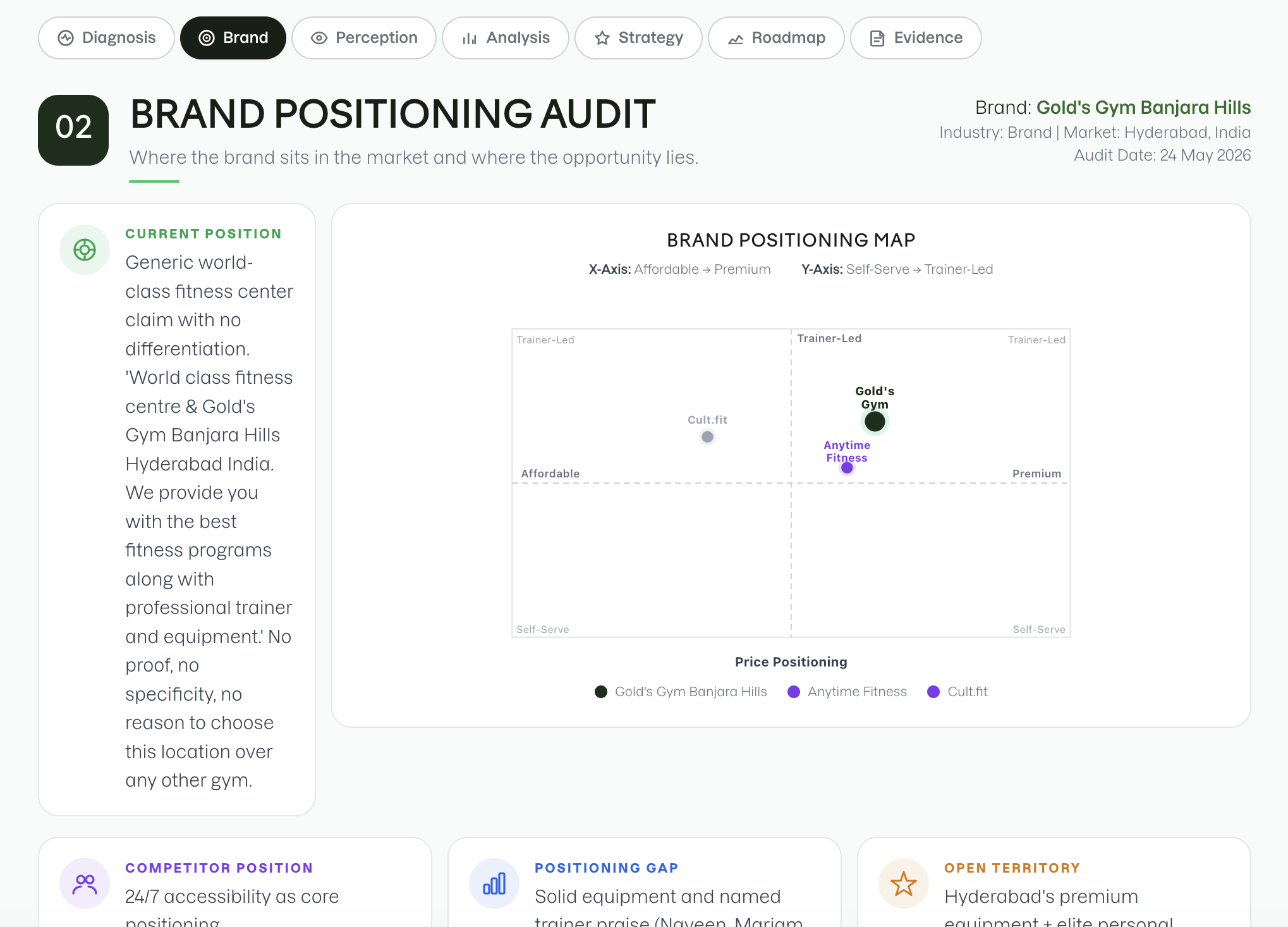This screenshot has height=927, width=1288.
Task: Click the Affordable axis label on the map
Action: (x=550, y=474)
